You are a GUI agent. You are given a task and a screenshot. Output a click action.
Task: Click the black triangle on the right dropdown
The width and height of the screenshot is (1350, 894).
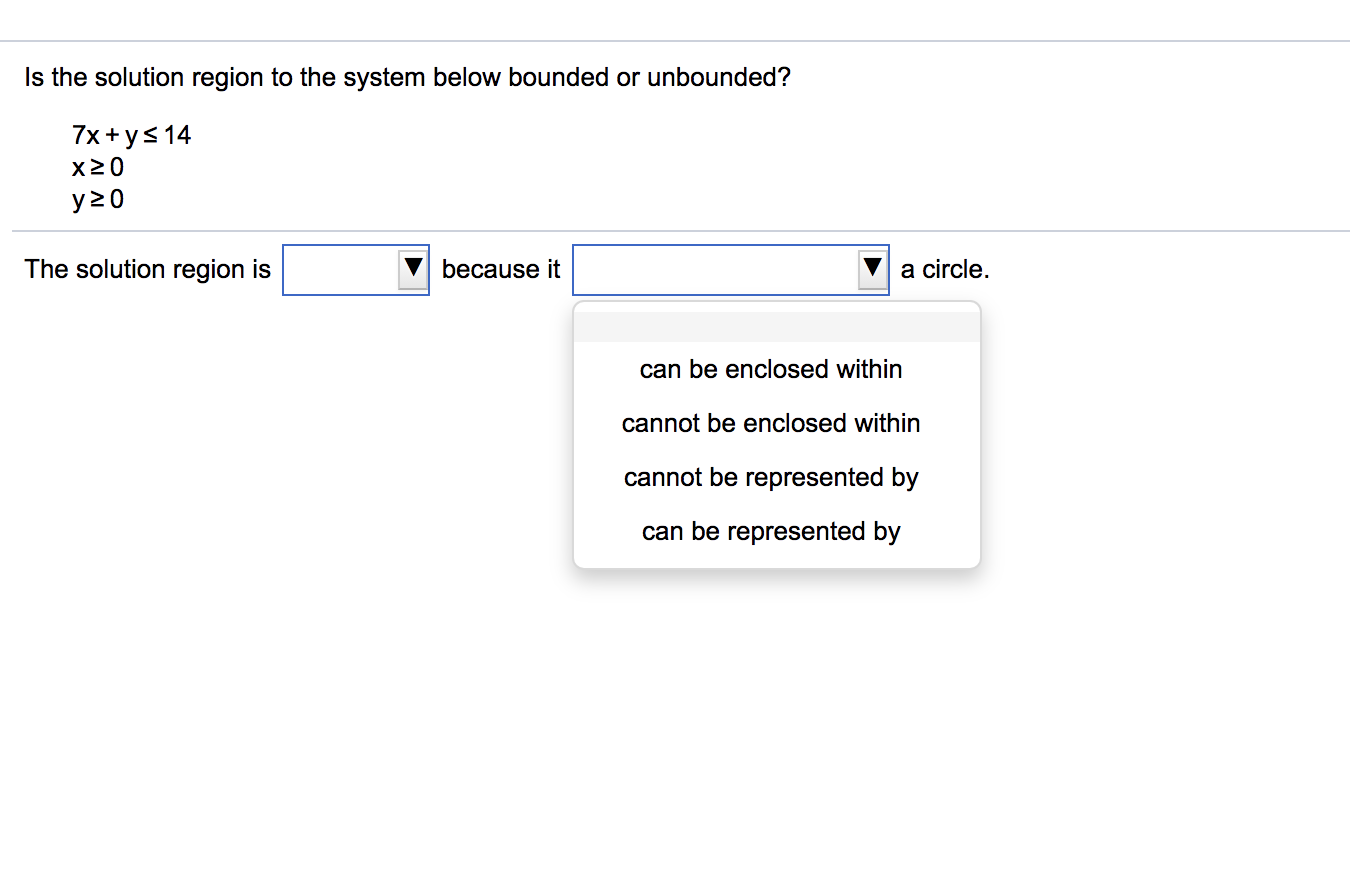coord(871,268)
